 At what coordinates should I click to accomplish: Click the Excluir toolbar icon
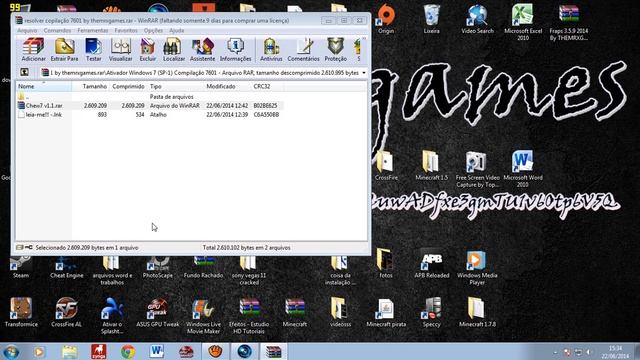(x=148, y=50)
